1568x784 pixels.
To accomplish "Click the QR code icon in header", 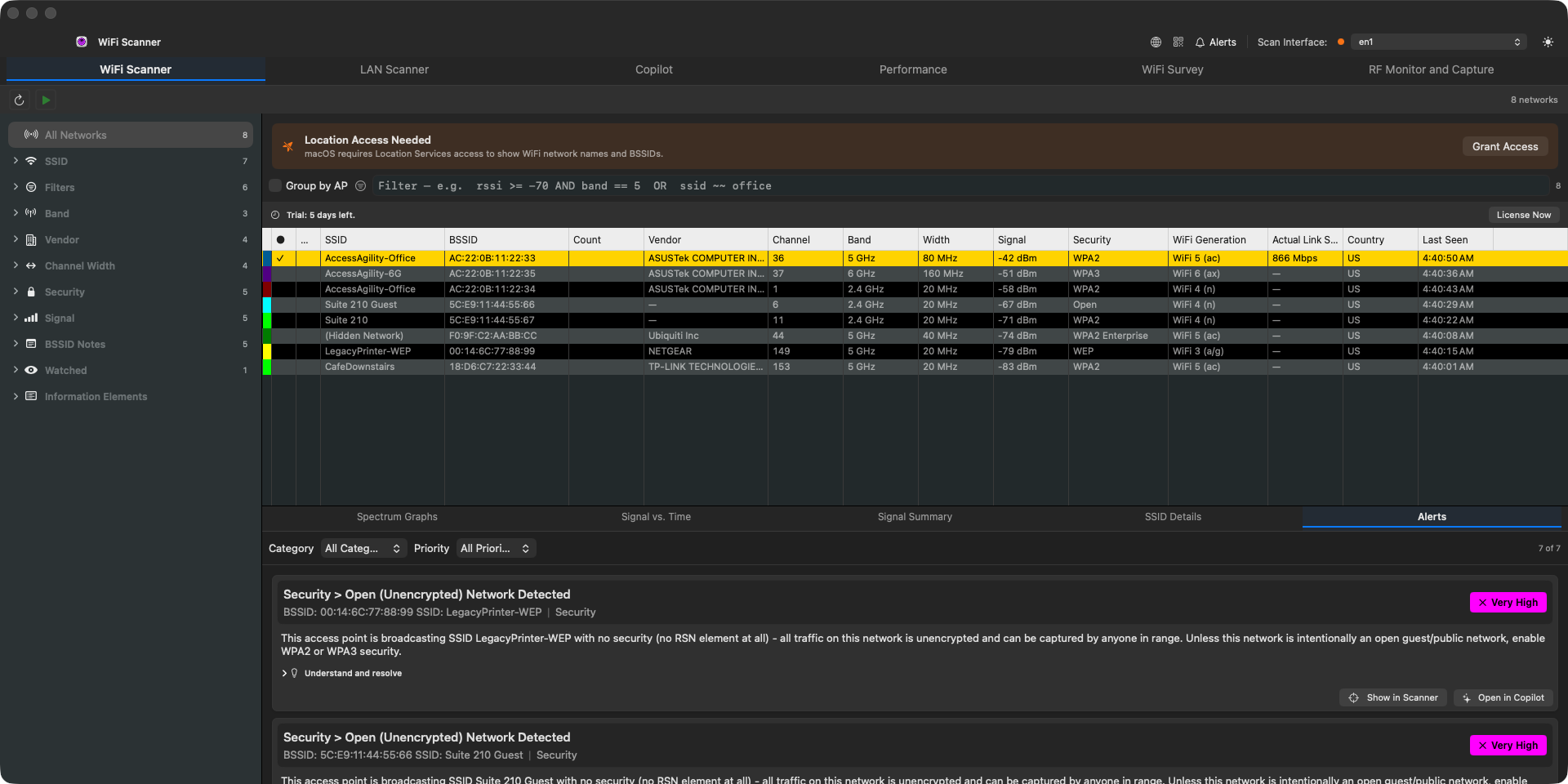I will [x=1178, y=42].
